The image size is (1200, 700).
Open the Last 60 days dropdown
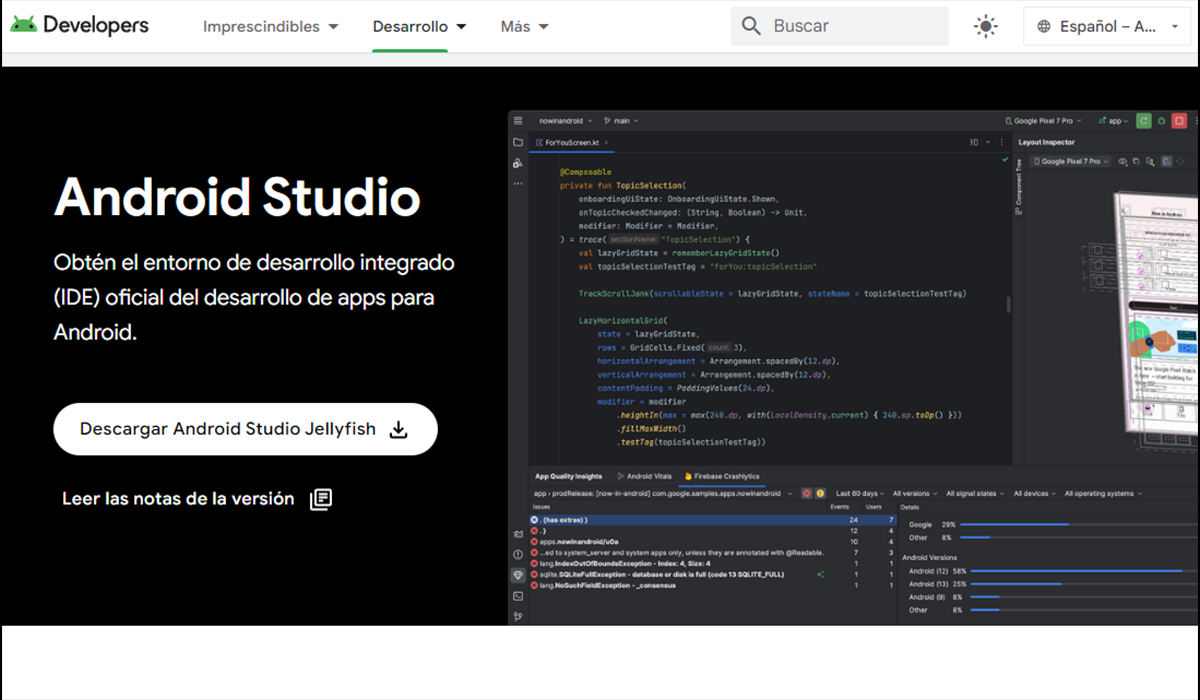(x=858, y=493)
